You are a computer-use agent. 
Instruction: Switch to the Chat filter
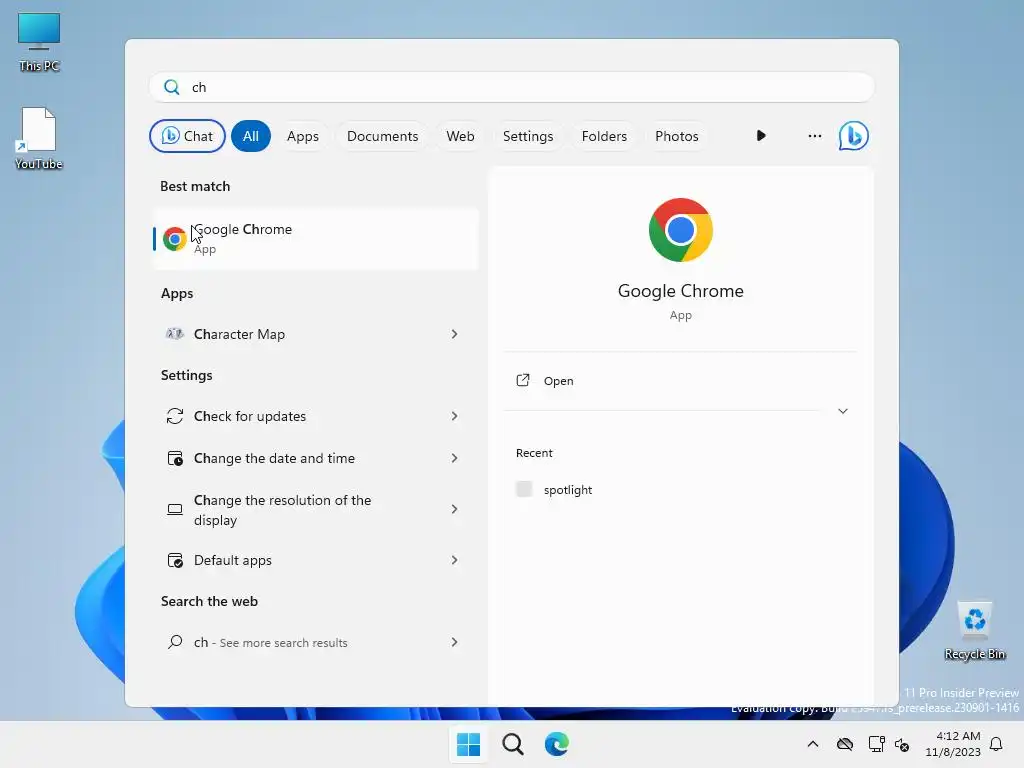click(187, 136)
